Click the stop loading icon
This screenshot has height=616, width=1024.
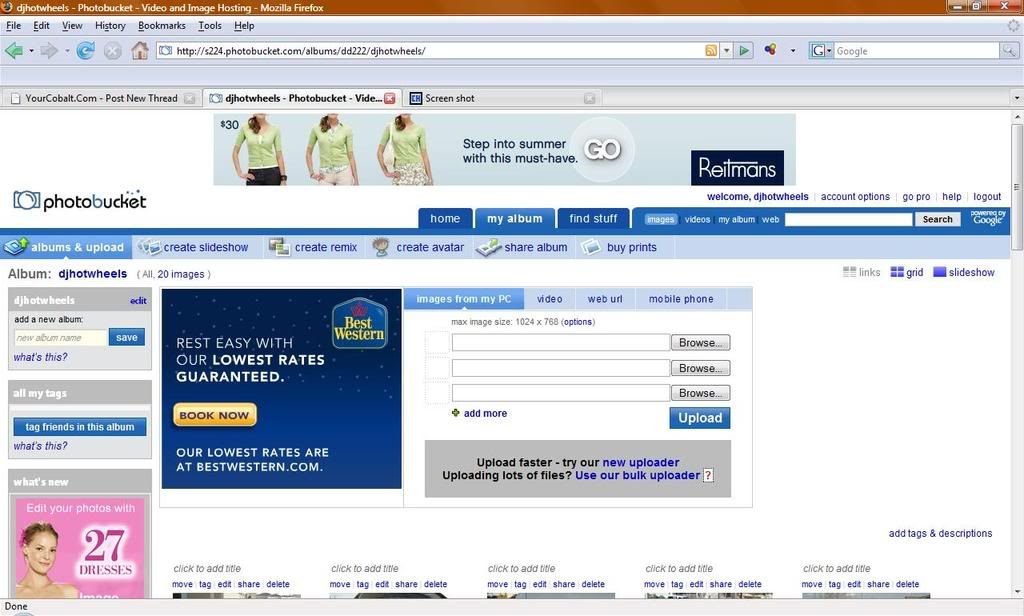112,50
